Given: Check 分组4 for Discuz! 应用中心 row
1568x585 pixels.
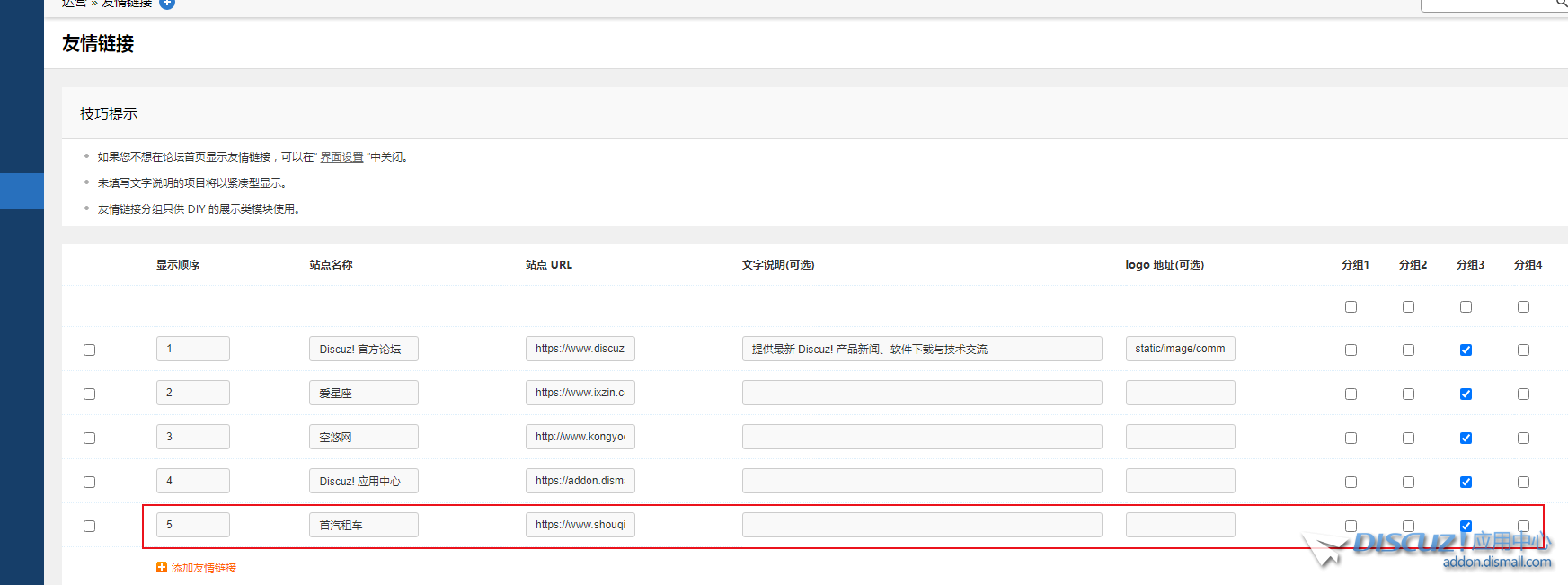Looking at the screenshot, I should (x=1523, y=483).
